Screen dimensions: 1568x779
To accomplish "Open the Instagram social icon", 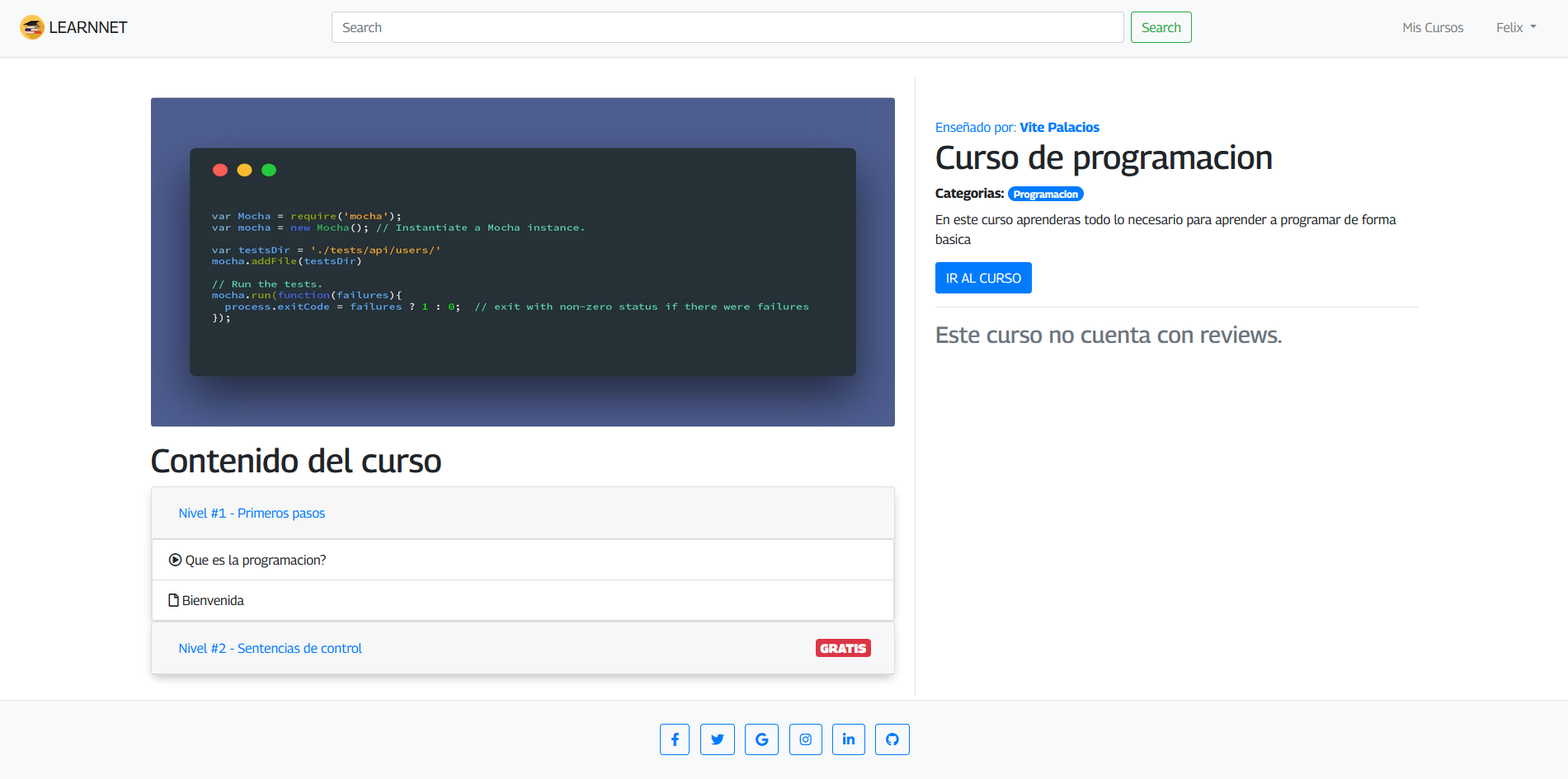I will [x=805, y=739].
